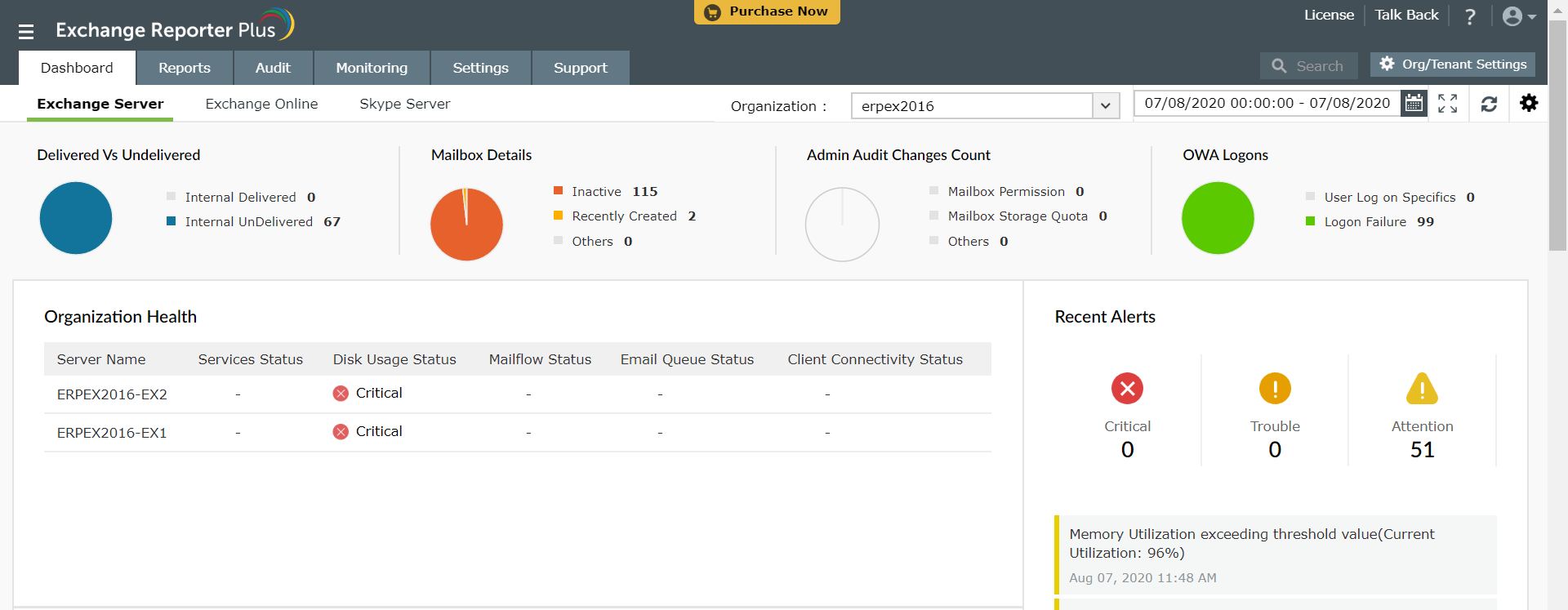Expand the Organization dropdown
The image size is (1568, 610).
1105,106
